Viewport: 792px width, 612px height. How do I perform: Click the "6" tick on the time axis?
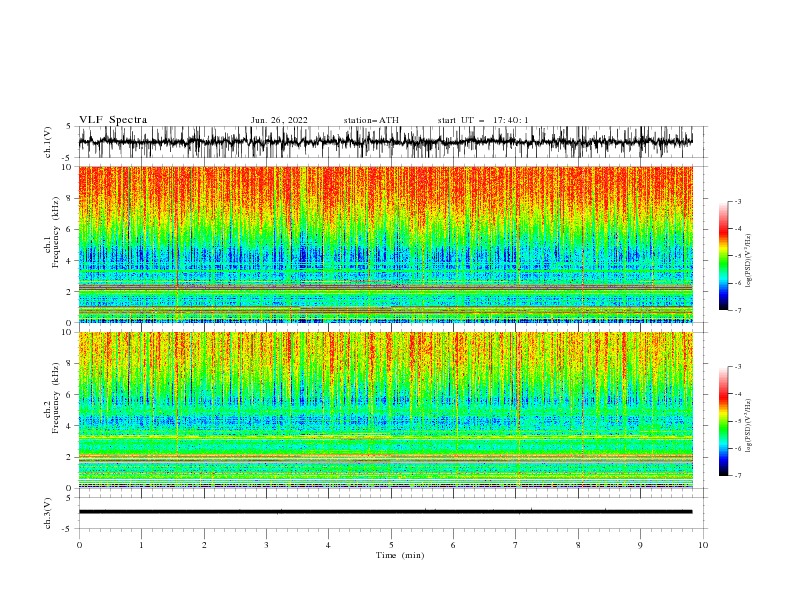tap(453, 545)
